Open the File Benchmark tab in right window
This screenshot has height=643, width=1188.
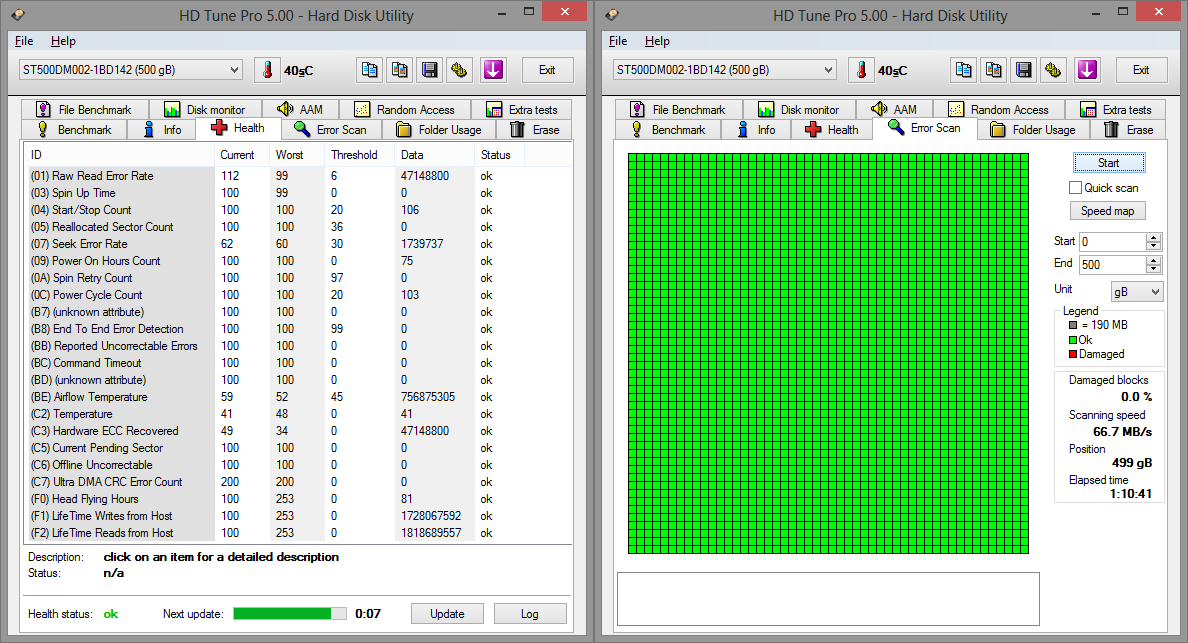pos(679,110)
